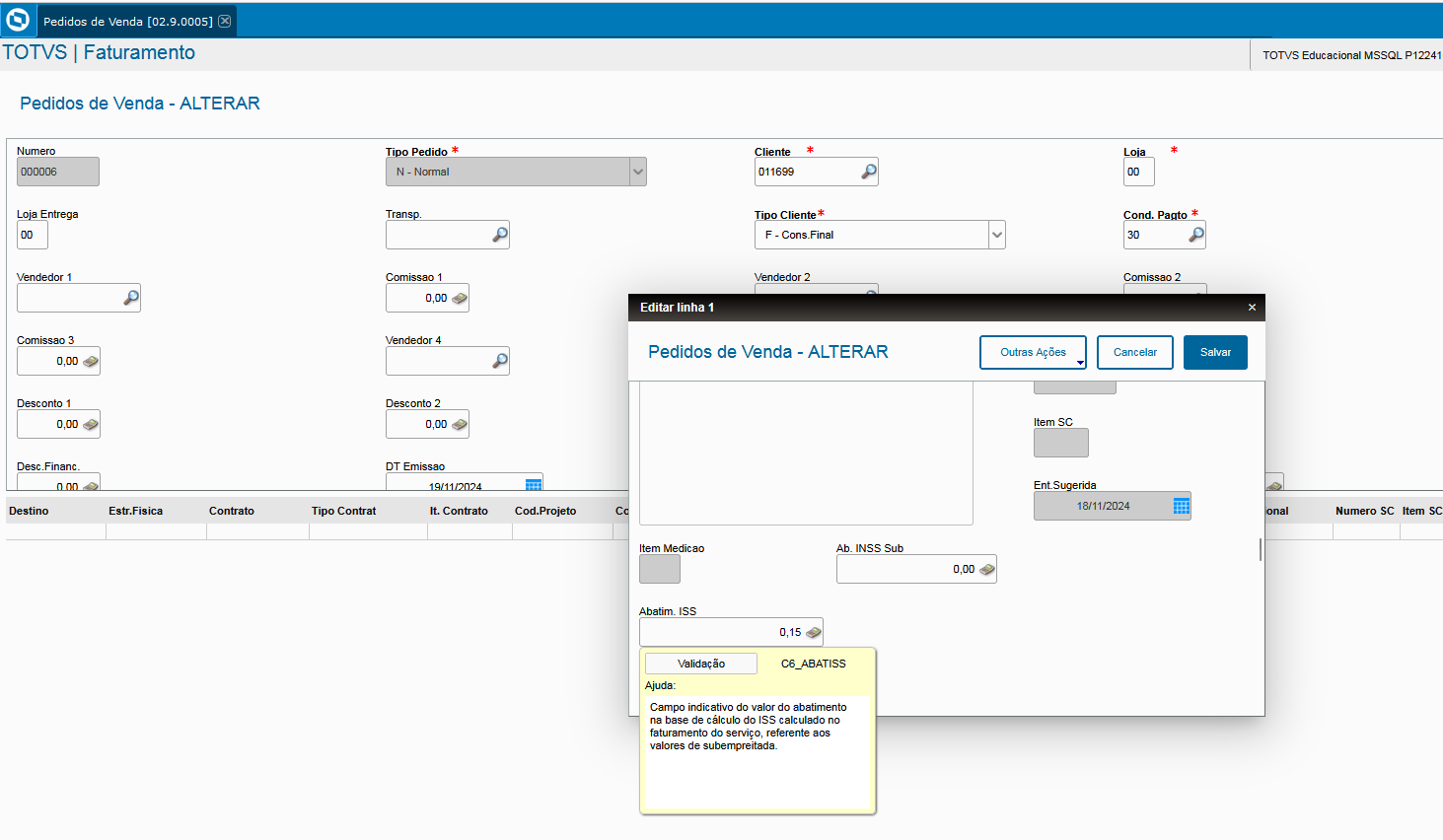Click the Contrato column header
This screenshot has width=1443, height=840.
232,511
